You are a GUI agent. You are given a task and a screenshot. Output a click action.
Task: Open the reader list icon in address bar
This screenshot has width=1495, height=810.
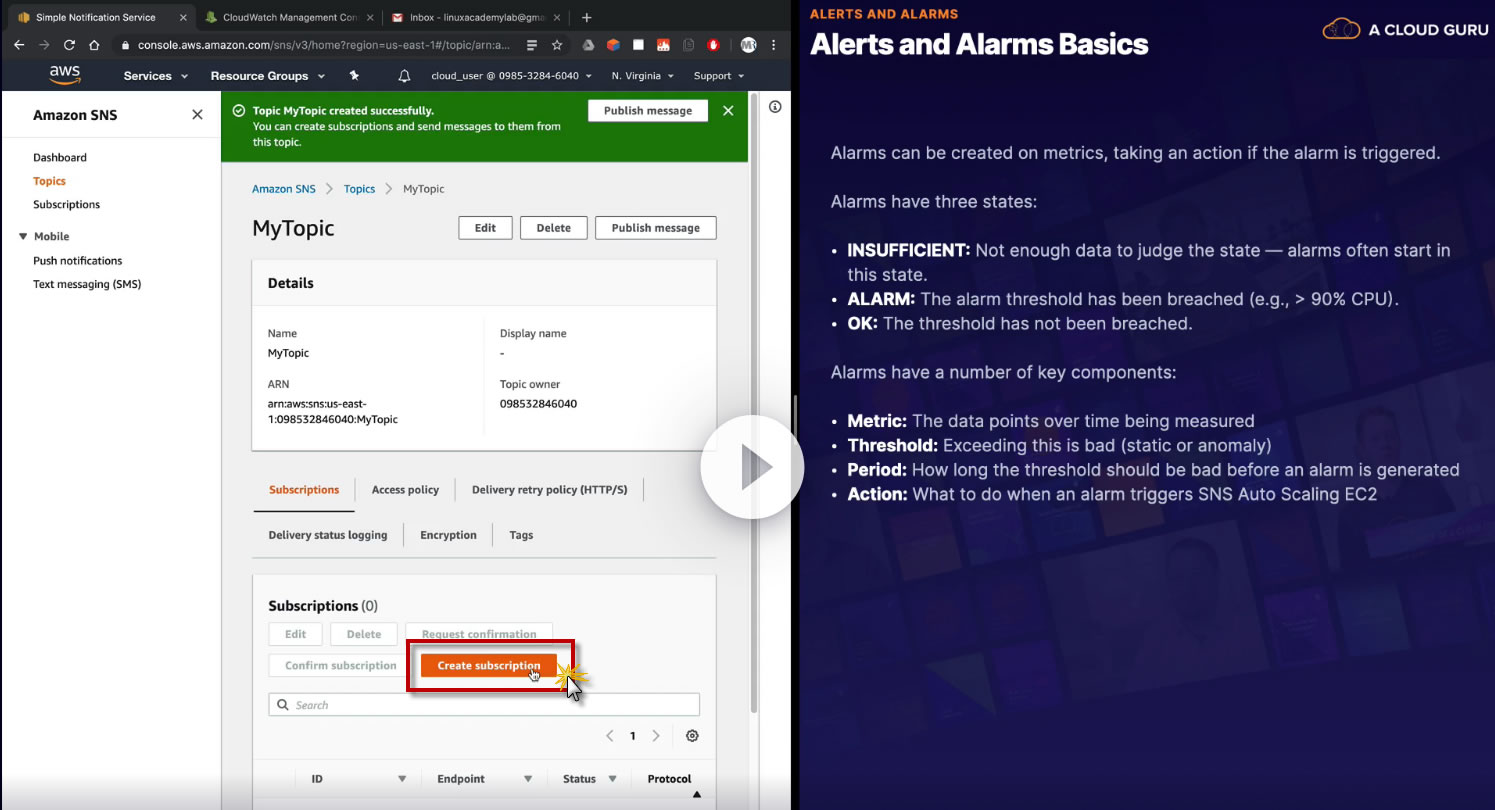tap(532, 45)
